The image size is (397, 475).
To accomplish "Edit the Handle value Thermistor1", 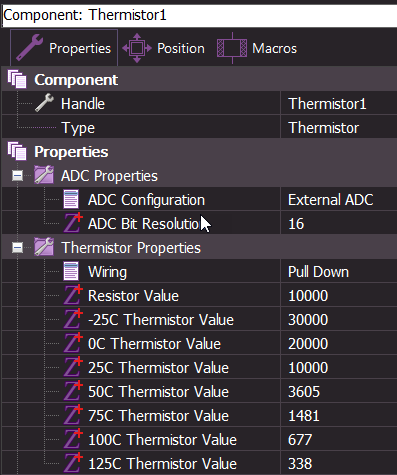I will [339, 104].
